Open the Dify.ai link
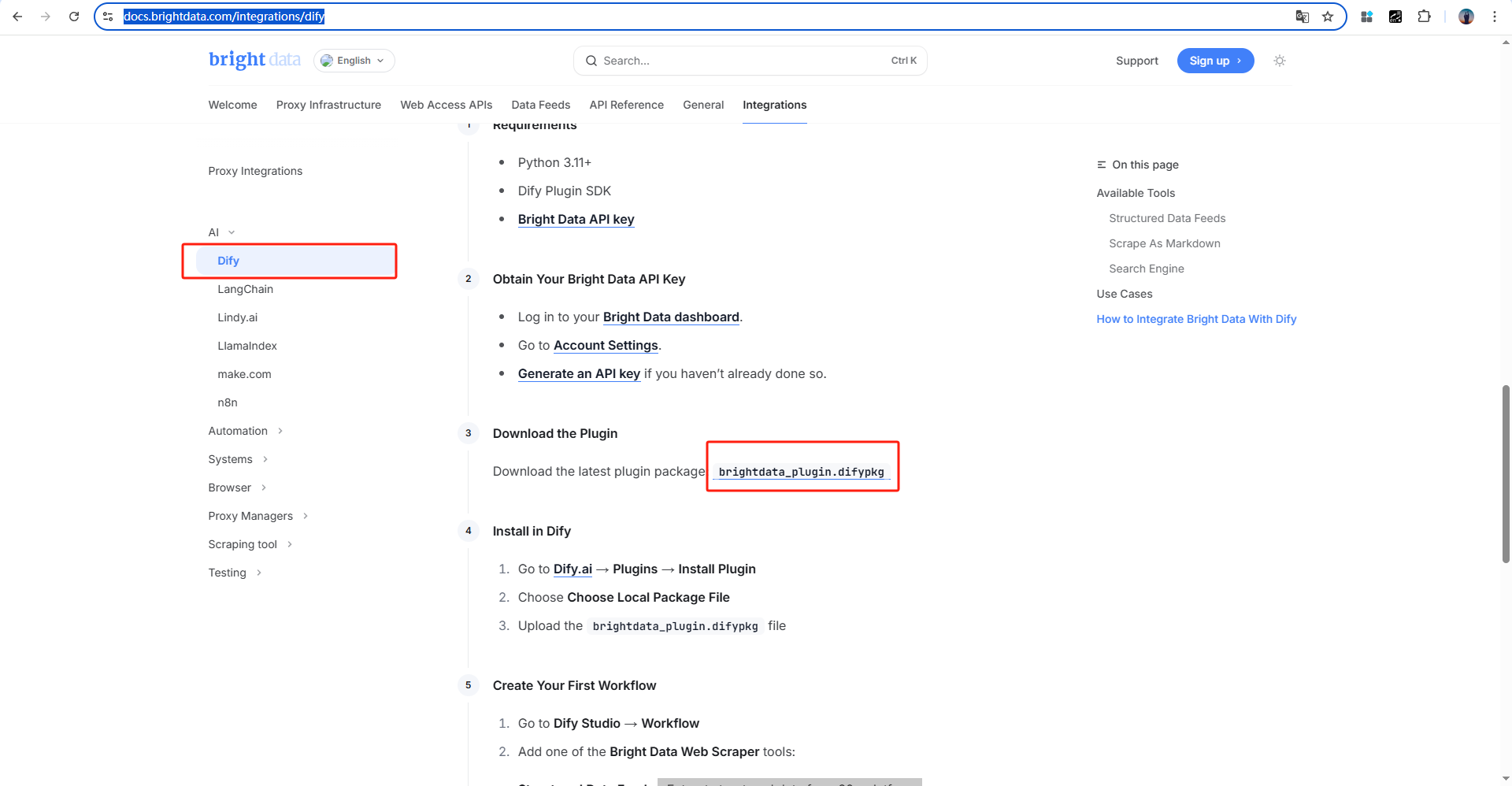The height and width of the screenshot is (786, 1512). 573,569
